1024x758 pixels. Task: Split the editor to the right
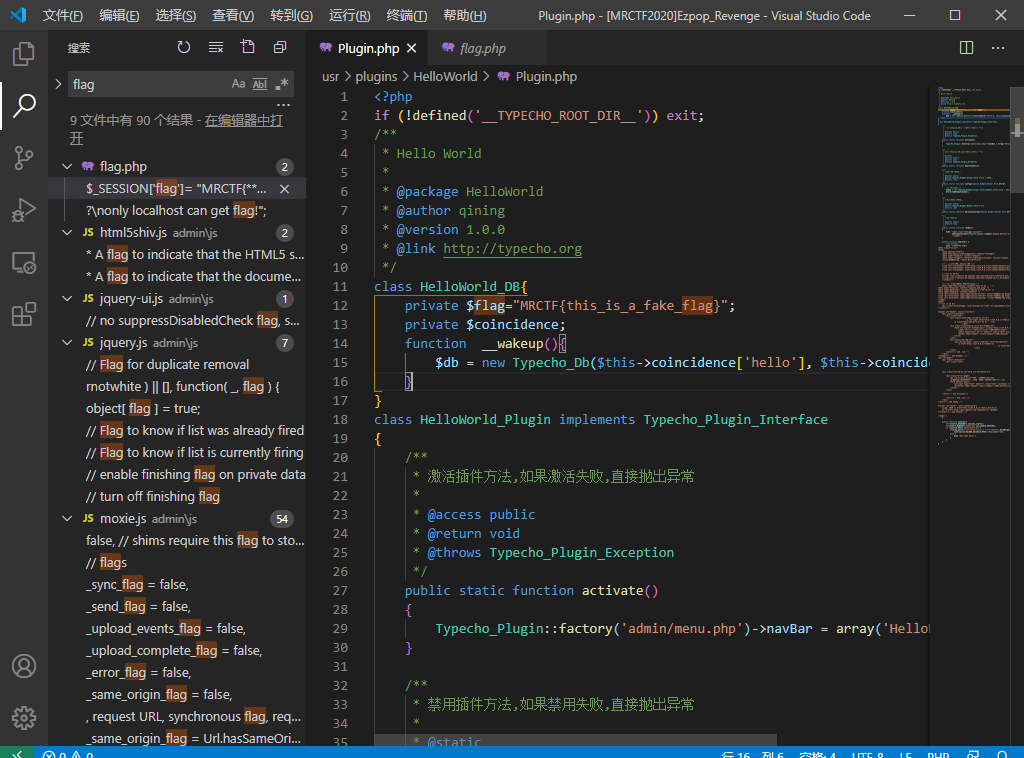(967, 48)
